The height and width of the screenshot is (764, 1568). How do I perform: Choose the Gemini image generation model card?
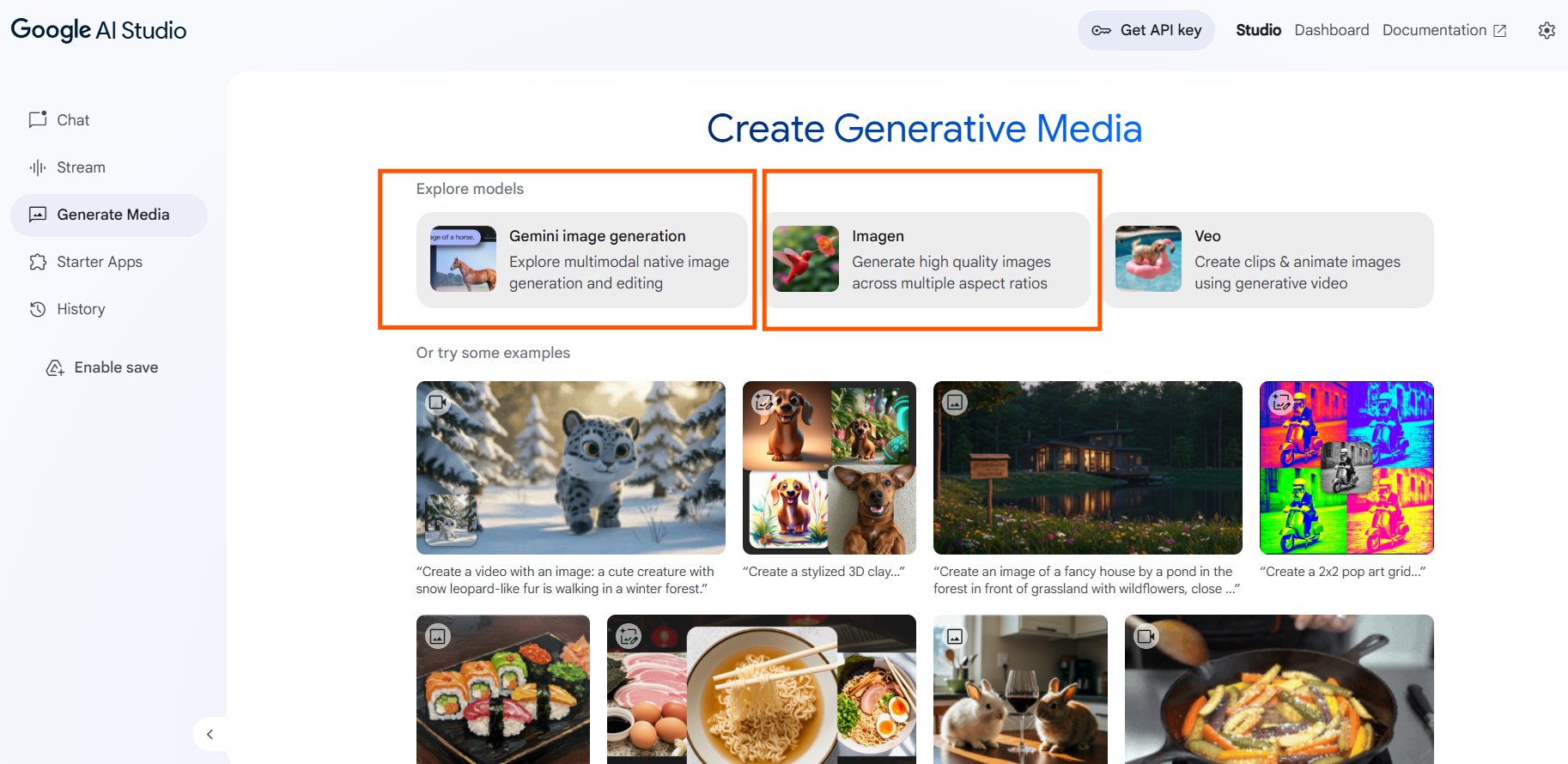pyautogui.click(x=582, y=260)
